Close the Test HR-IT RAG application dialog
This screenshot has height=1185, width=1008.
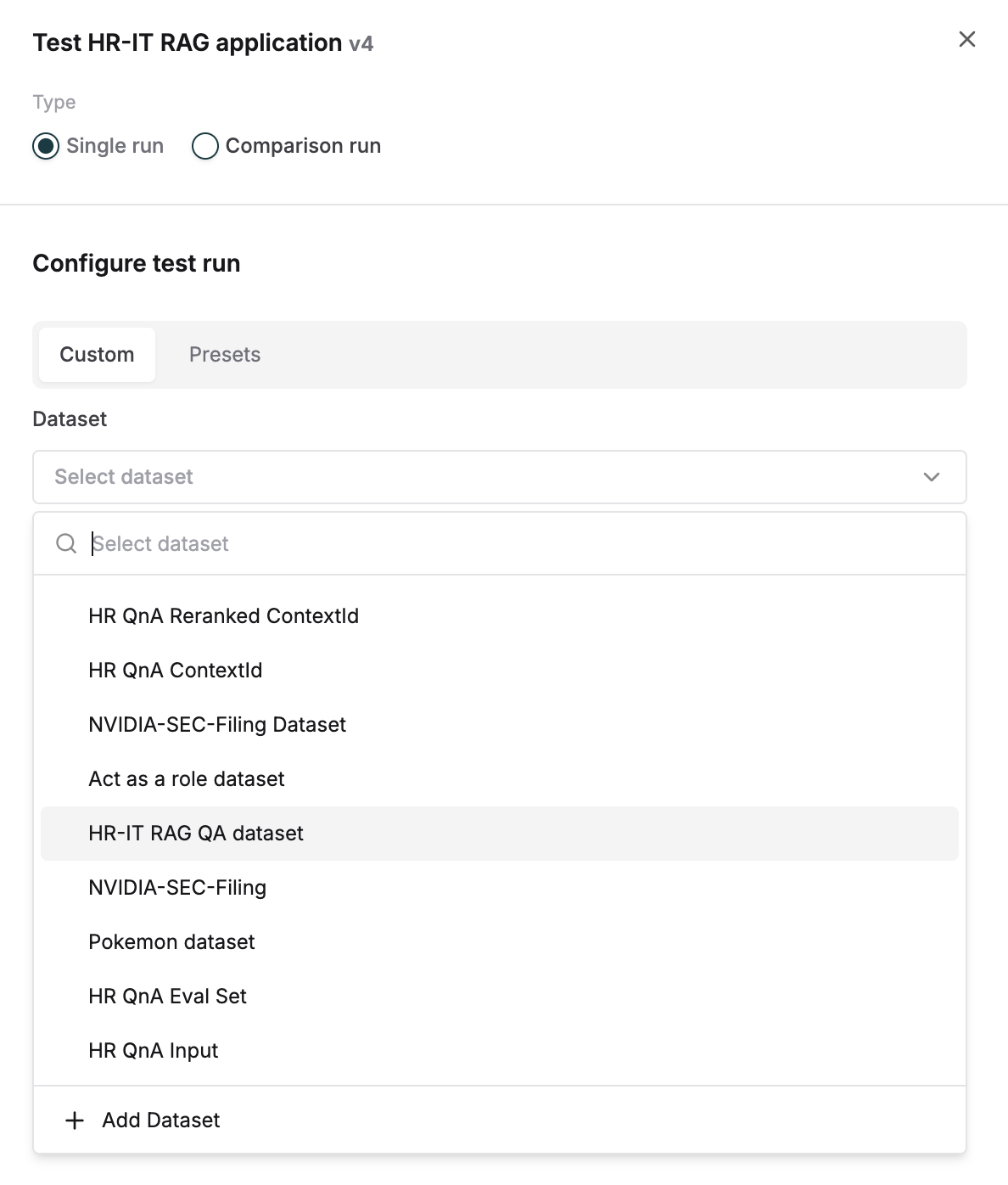[x=966, y=39]
